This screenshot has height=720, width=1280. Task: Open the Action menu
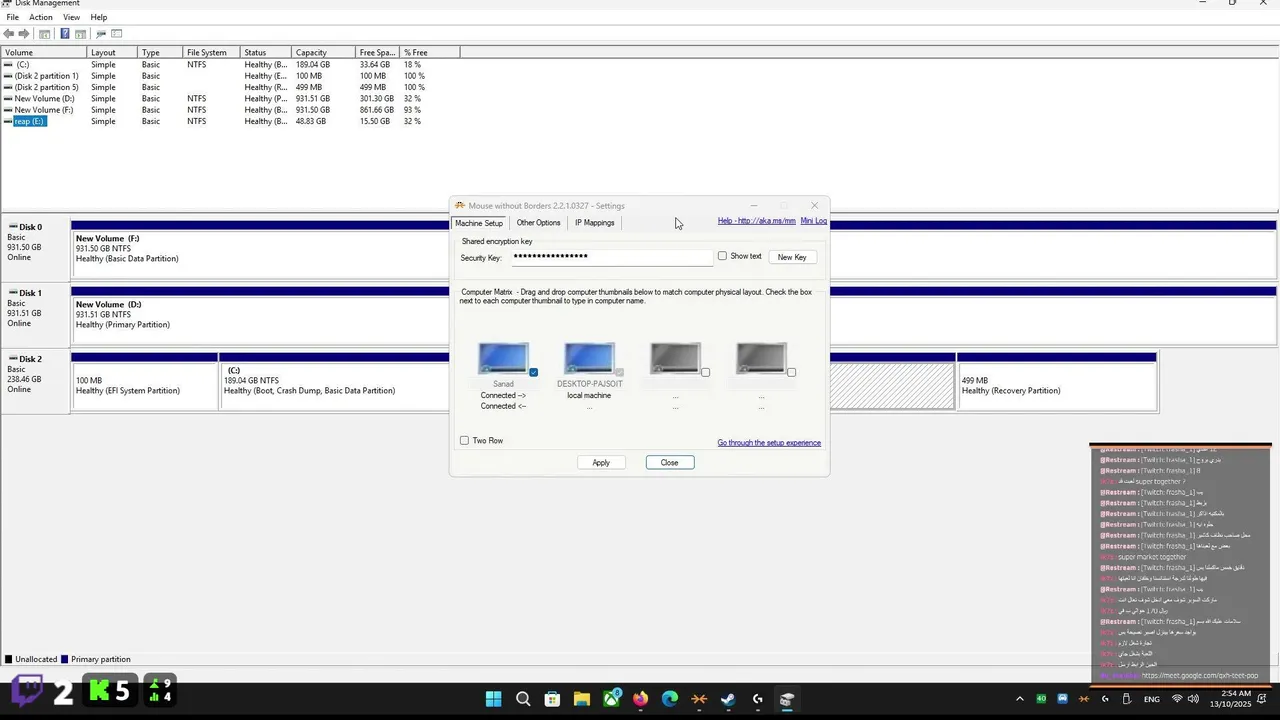pos(41,17)
